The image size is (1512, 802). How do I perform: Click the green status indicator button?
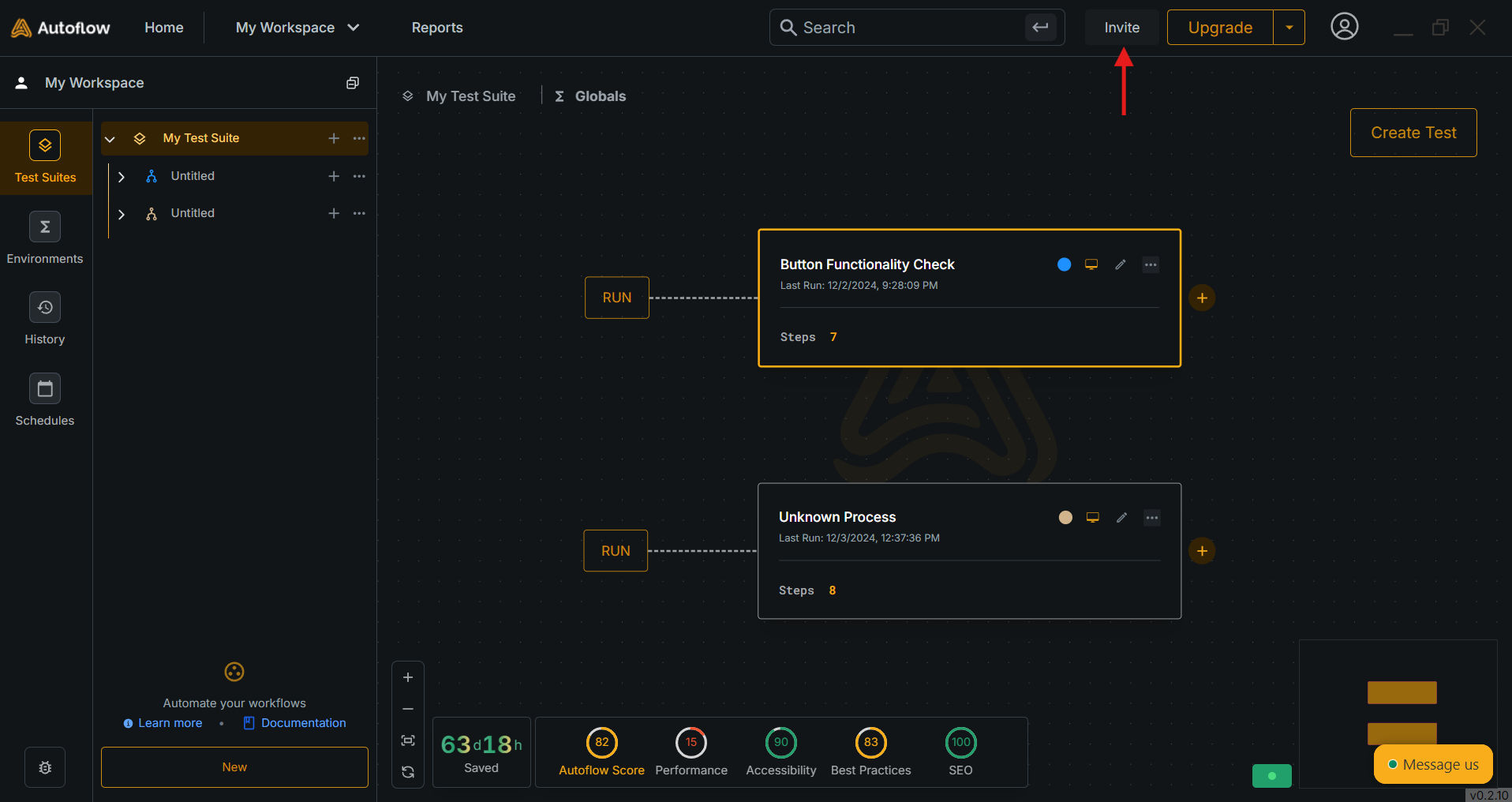click(1271, 776)
